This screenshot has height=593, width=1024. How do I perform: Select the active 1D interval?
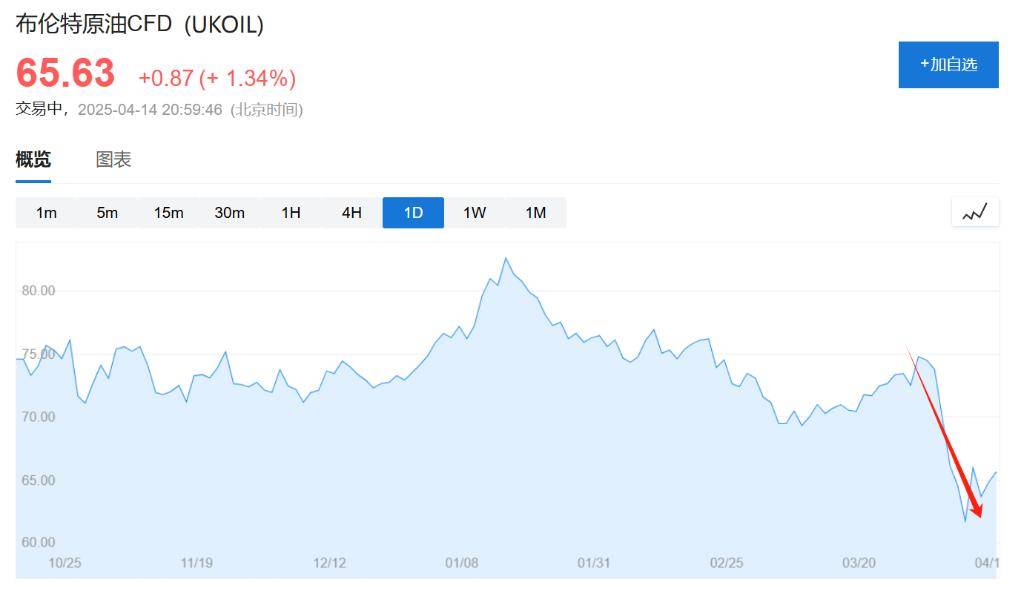(413, 213)
